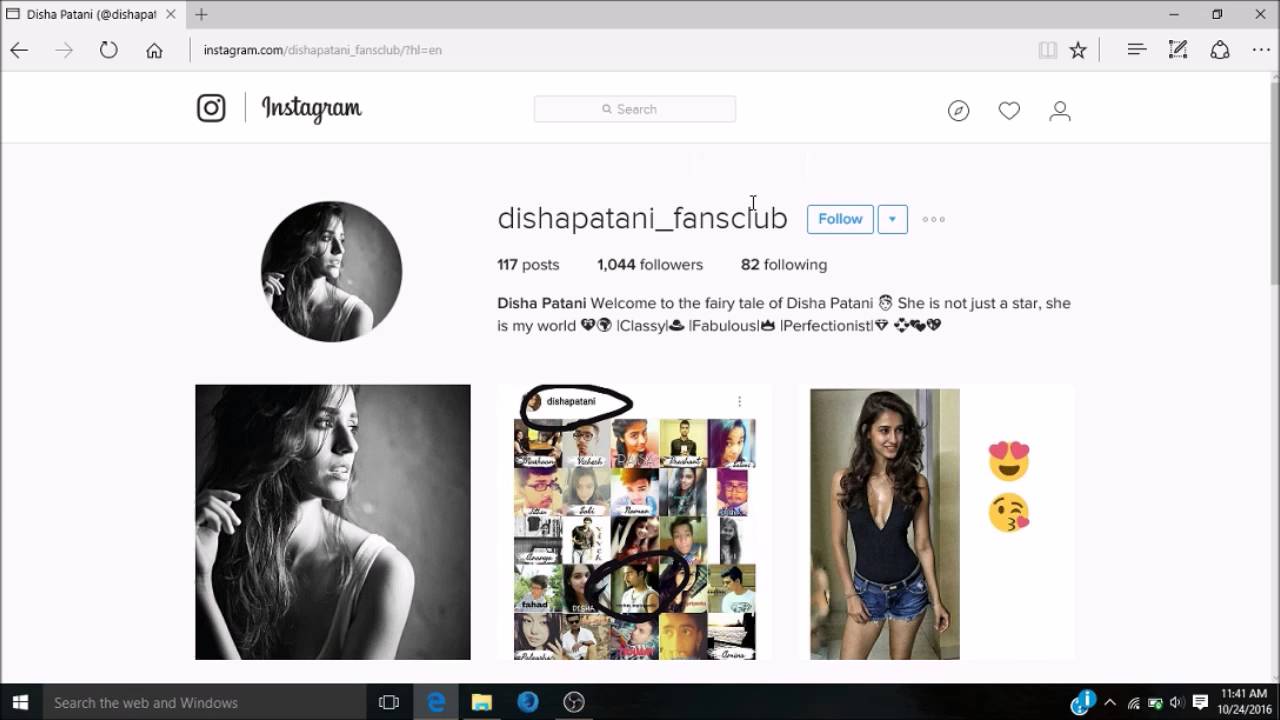1280x720 pixels.
Task: Click the address bar URL
Action: pyautogui.click(x=323, y=50)
